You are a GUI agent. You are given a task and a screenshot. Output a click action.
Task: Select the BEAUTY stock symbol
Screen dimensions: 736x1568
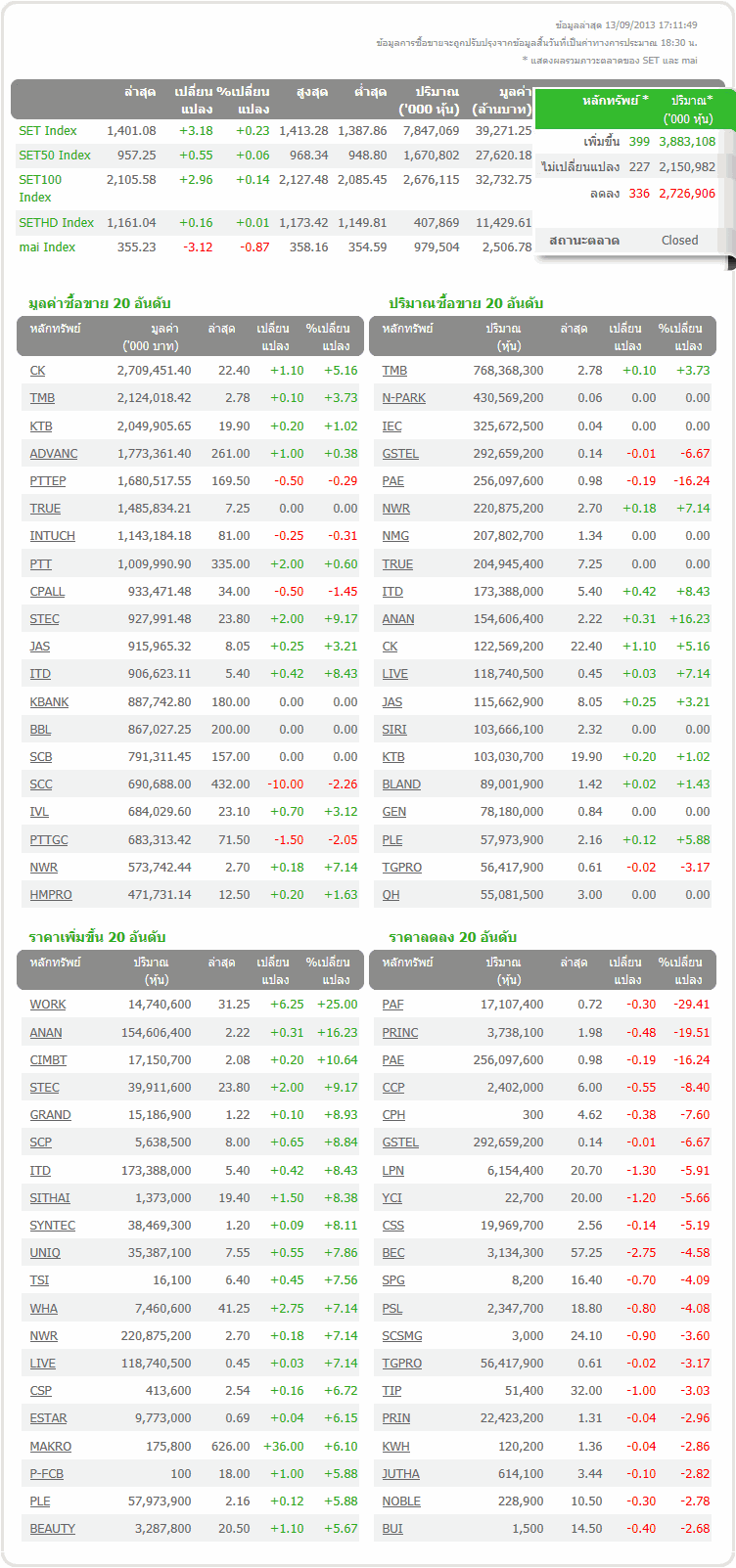click(x=53, y=1529)
